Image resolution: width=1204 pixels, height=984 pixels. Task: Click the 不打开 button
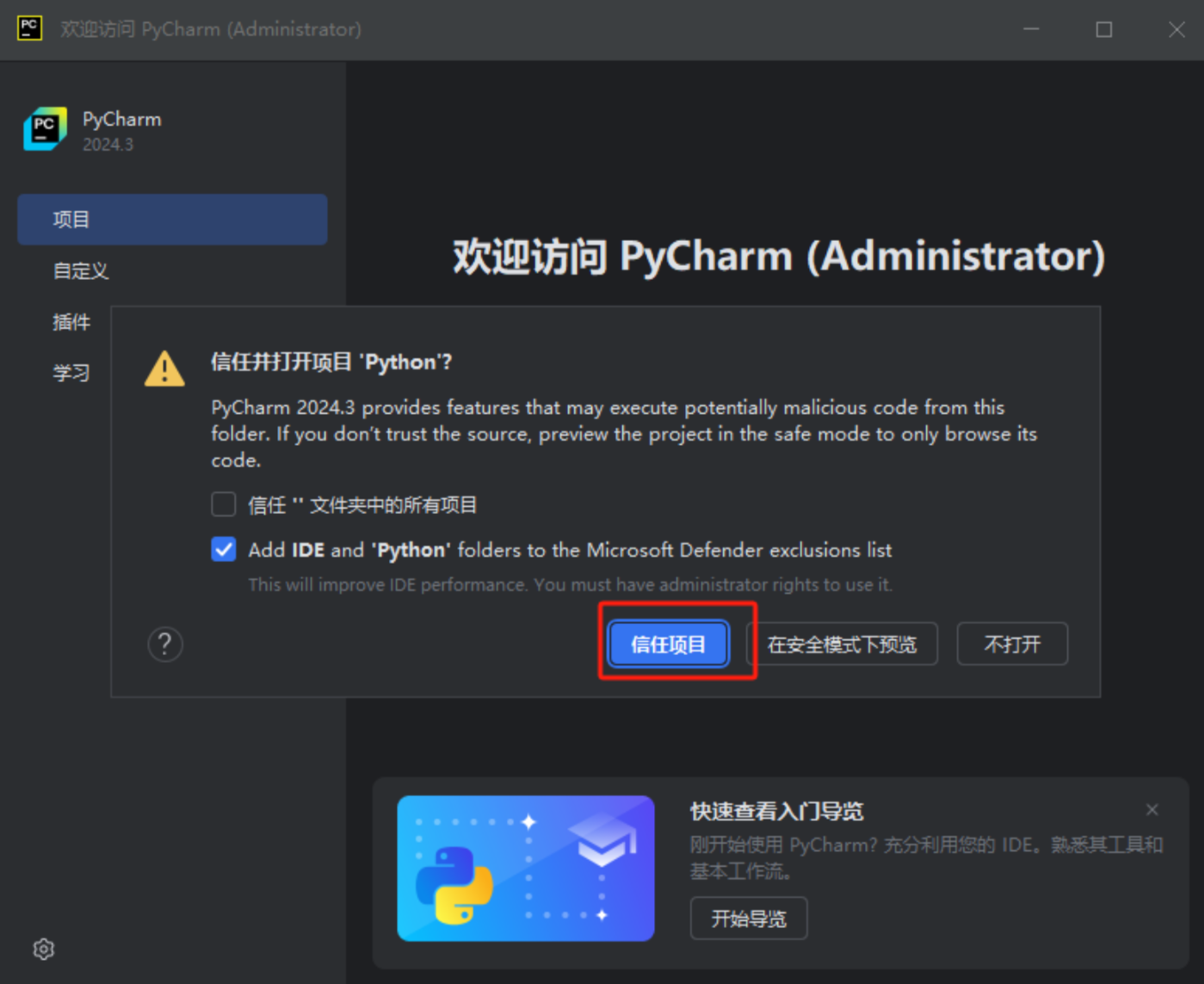pyautogui.click(x=1012, y=644)
